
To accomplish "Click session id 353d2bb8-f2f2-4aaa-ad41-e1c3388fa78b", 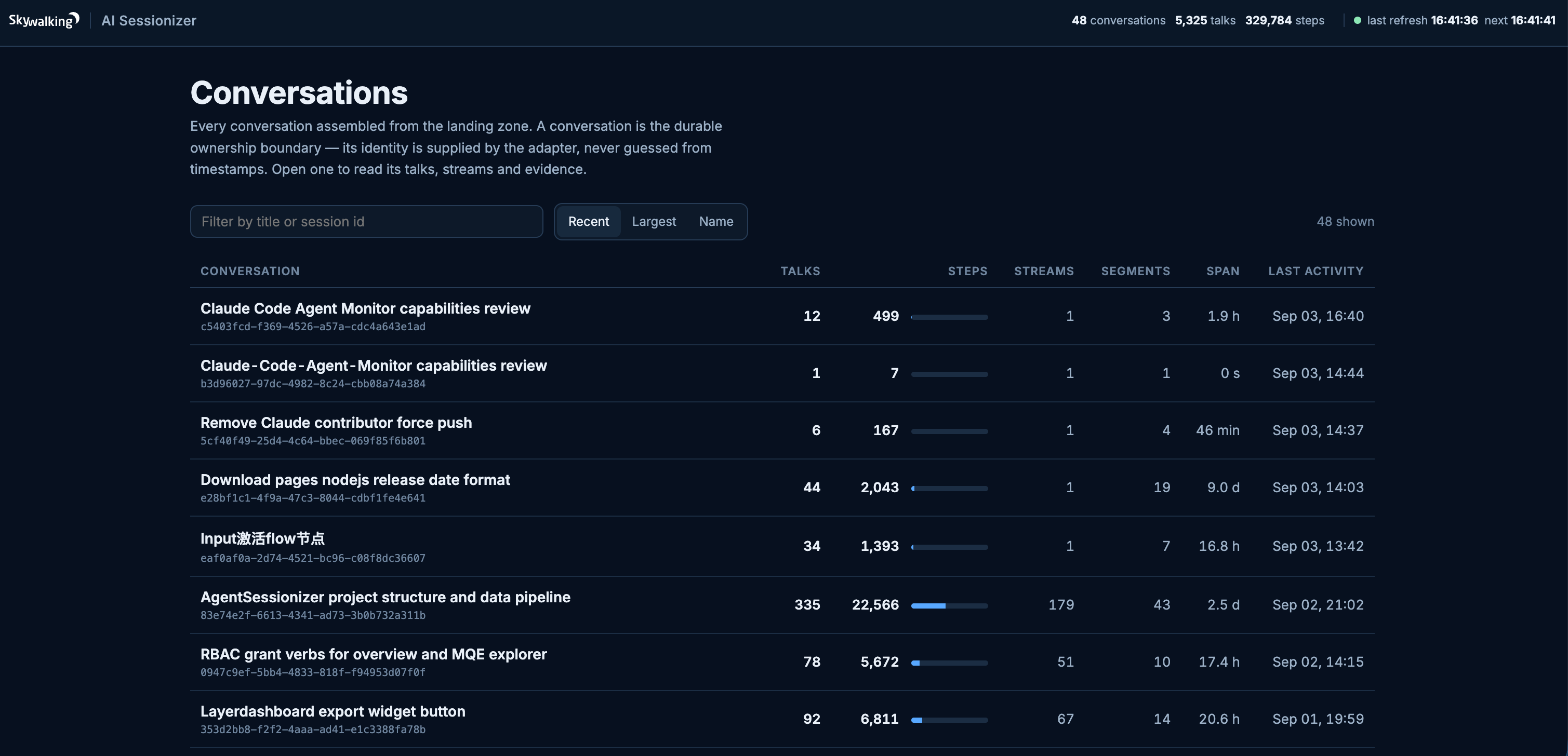I will (x=313, y=730).
